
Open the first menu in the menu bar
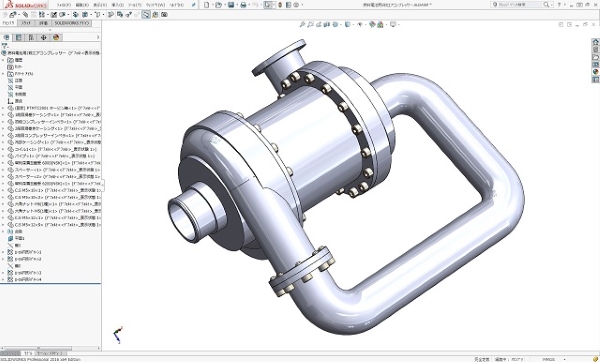(64, 5)
